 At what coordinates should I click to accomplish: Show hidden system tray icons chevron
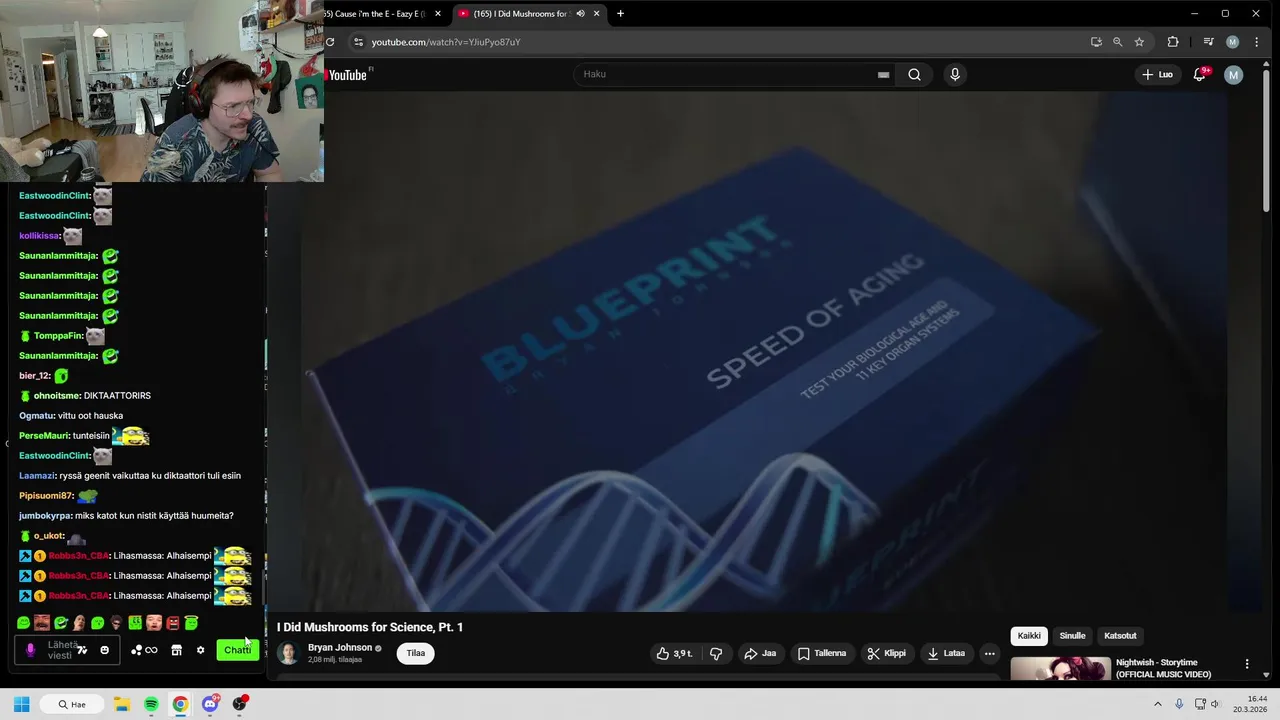point(1158,704)
